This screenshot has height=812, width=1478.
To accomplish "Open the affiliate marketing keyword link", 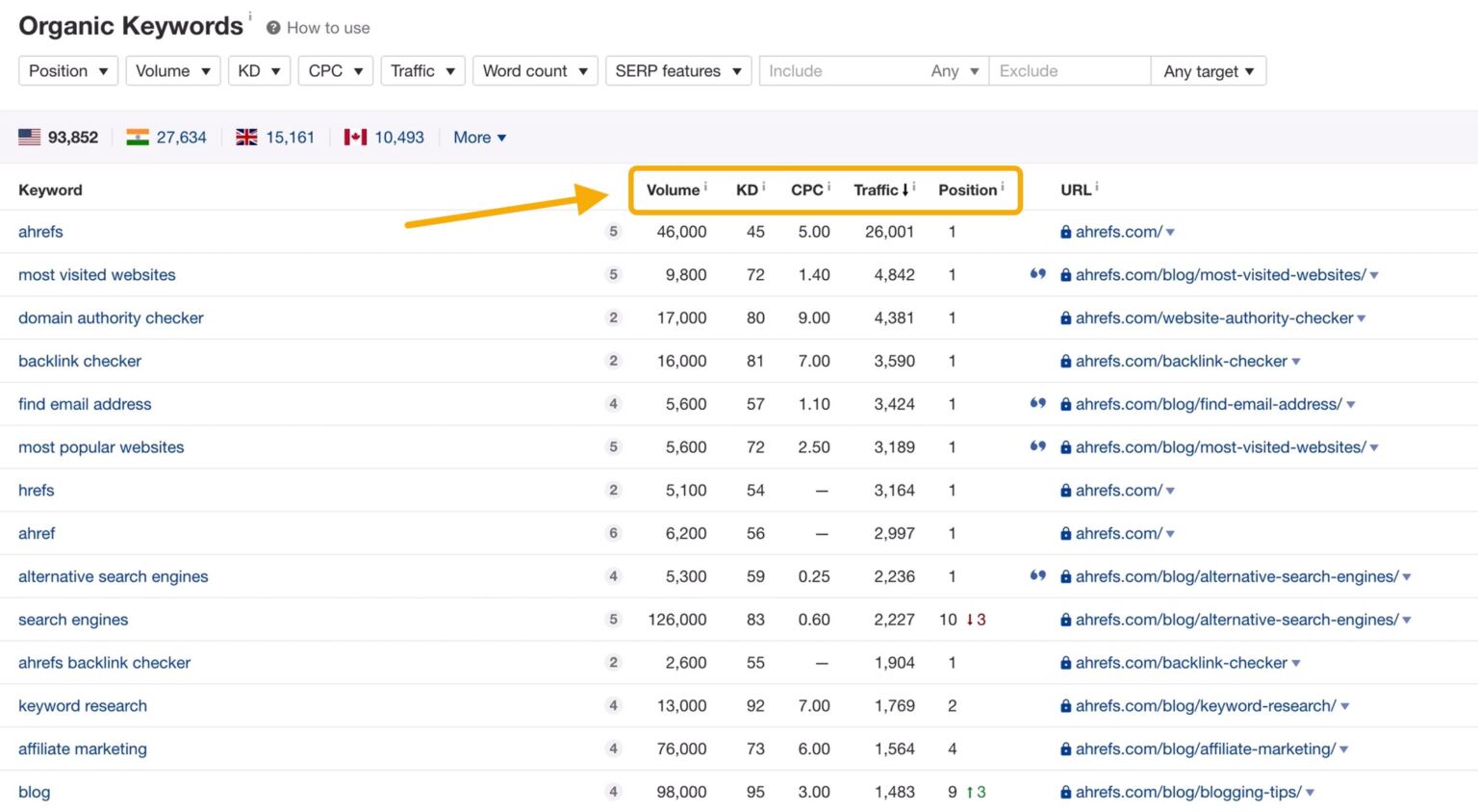I will pyautogui.click(x=83, y=749).
